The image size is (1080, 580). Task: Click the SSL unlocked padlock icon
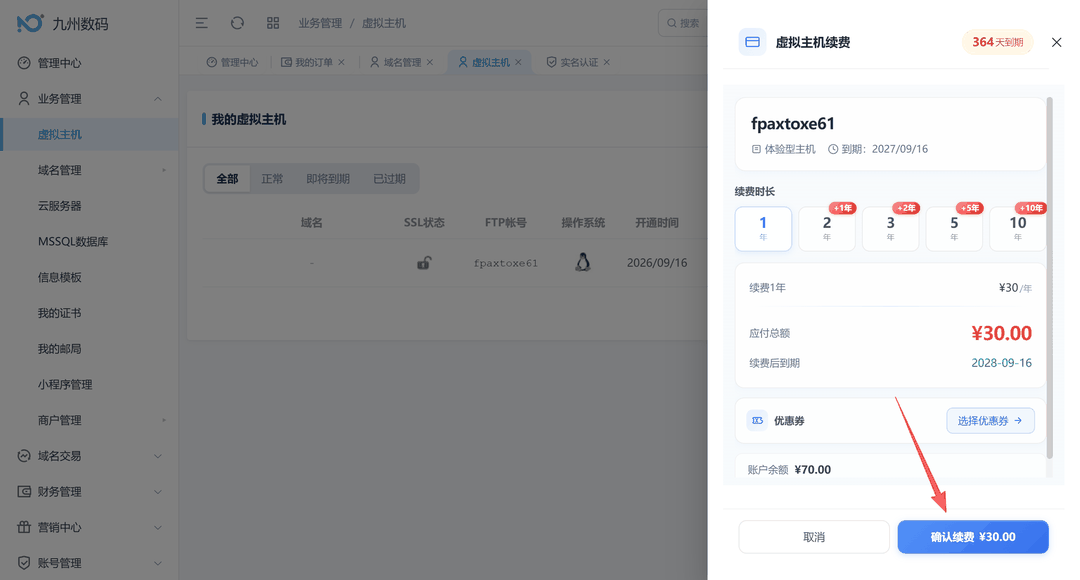click(x=424, y=262)
